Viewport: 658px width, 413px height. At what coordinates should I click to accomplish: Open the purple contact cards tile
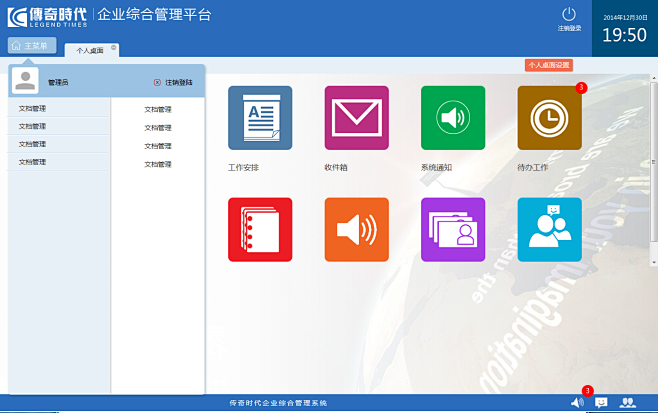pos(453,230)
